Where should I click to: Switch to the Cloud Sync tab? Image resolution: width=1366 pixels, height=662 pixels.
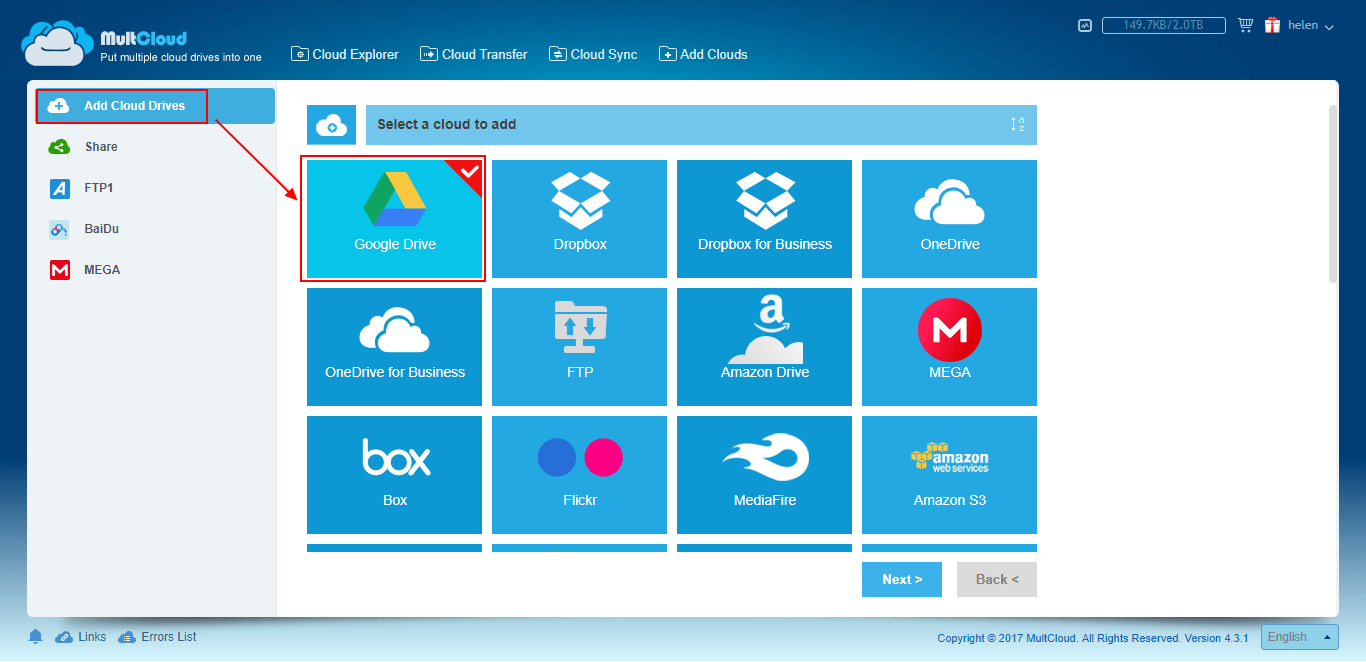click(x=593, y=54)
